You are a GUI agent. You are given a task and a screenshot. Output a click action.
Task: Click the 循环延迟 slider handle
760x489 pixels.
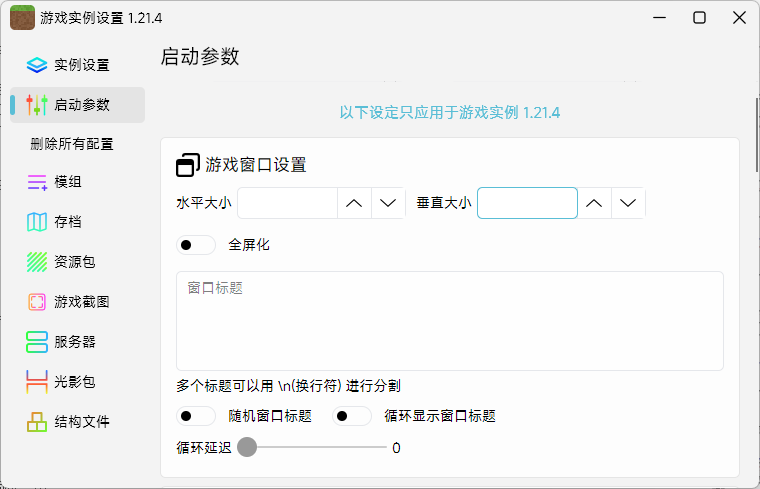pos(247,447)
